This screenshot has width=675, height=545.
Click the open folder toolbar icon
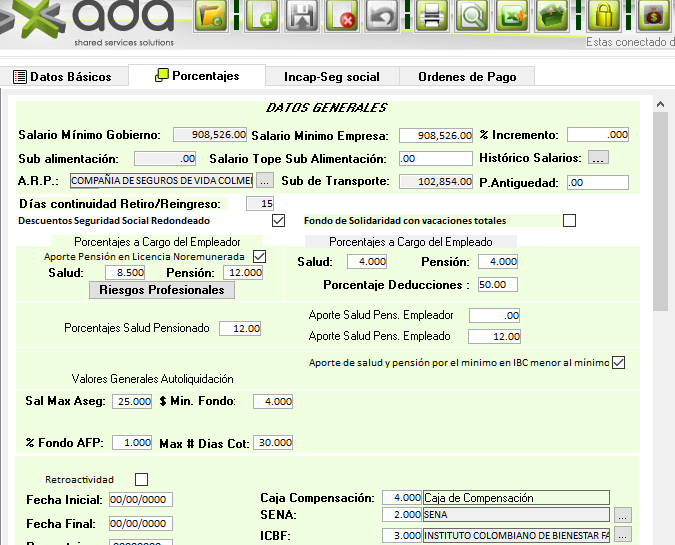[x=211, y=16]
